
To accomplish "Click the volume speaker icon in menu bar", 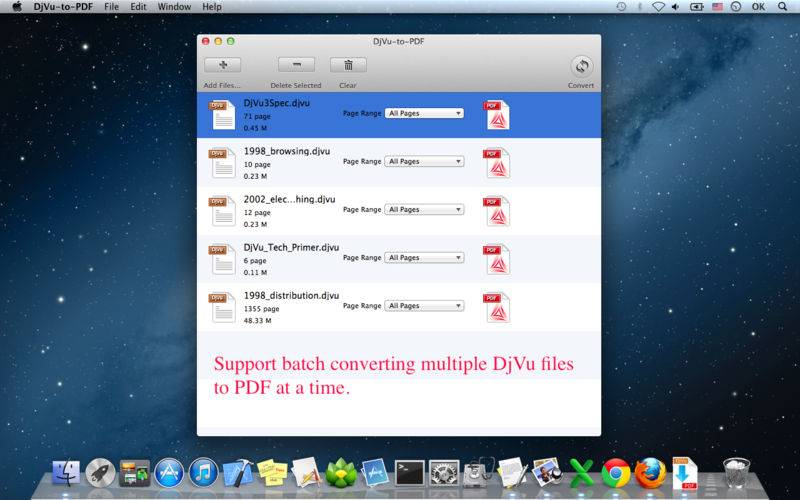I will [676, 7].
